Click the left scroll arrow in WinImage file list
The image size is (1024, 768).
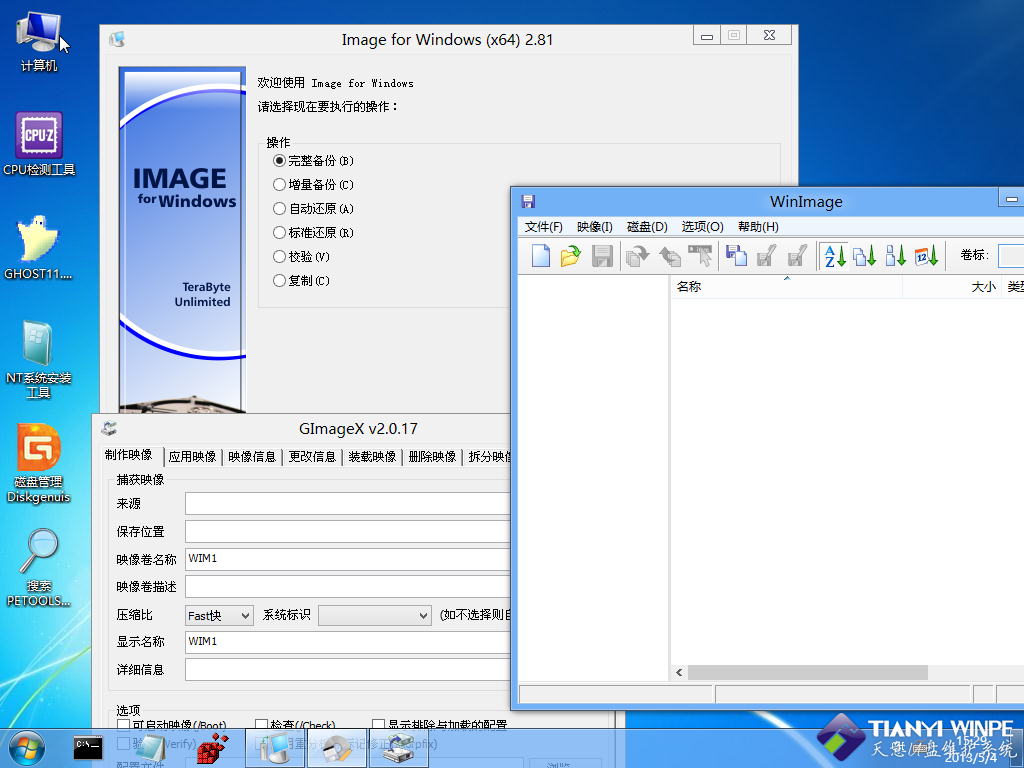point(679,673)
